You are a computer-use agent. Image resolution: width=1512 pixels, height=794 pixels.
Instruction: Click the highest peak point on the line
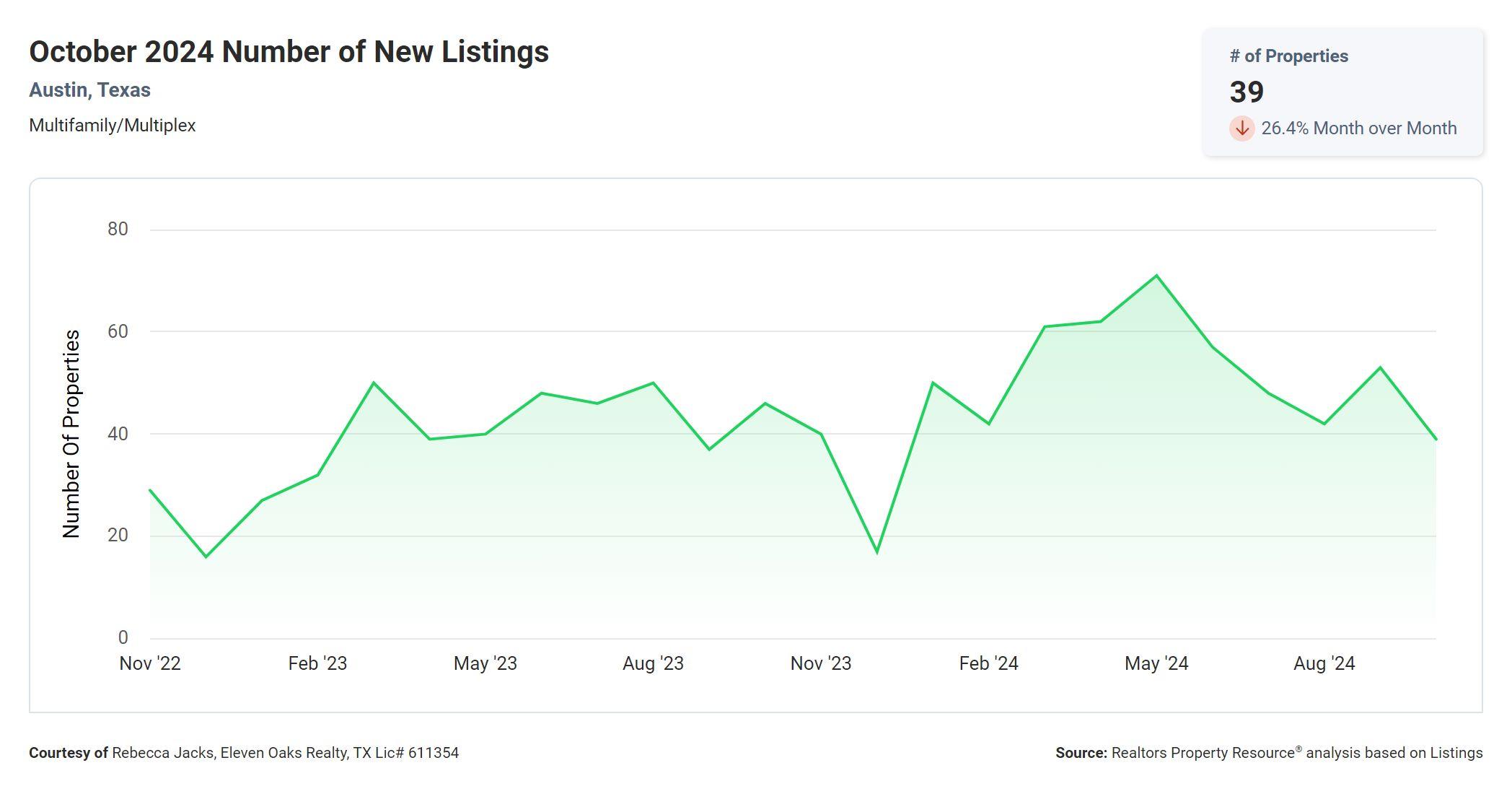tap(1156, 276)
